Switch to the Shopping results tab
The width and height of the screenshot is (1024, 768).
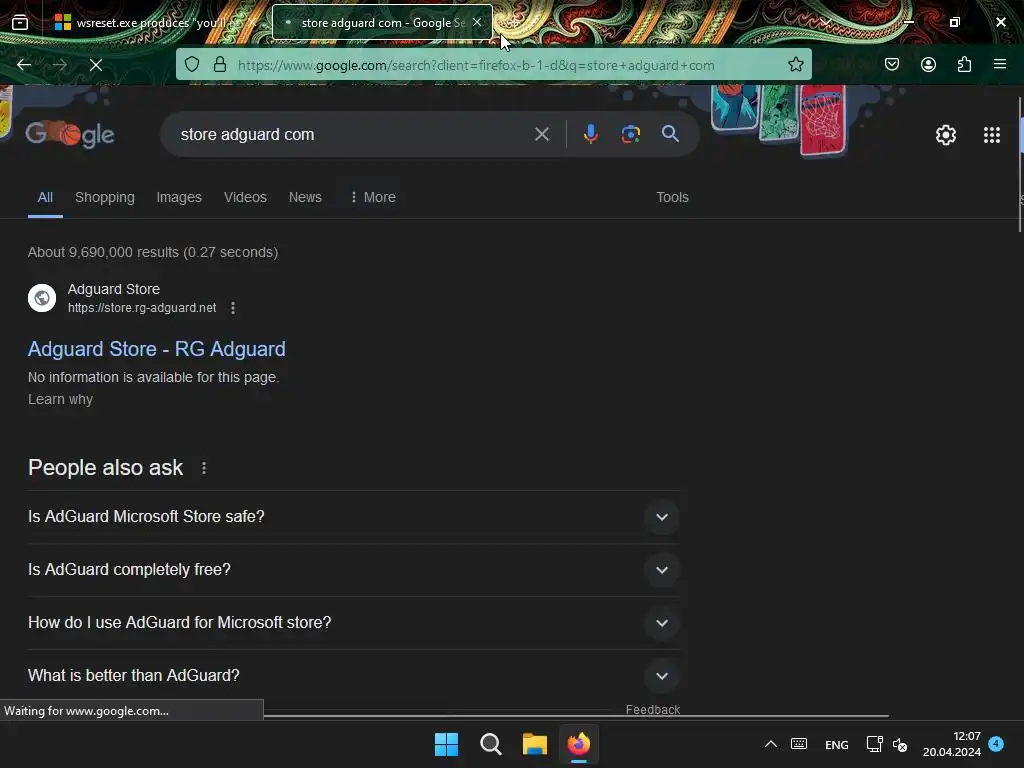click(104, 197)
